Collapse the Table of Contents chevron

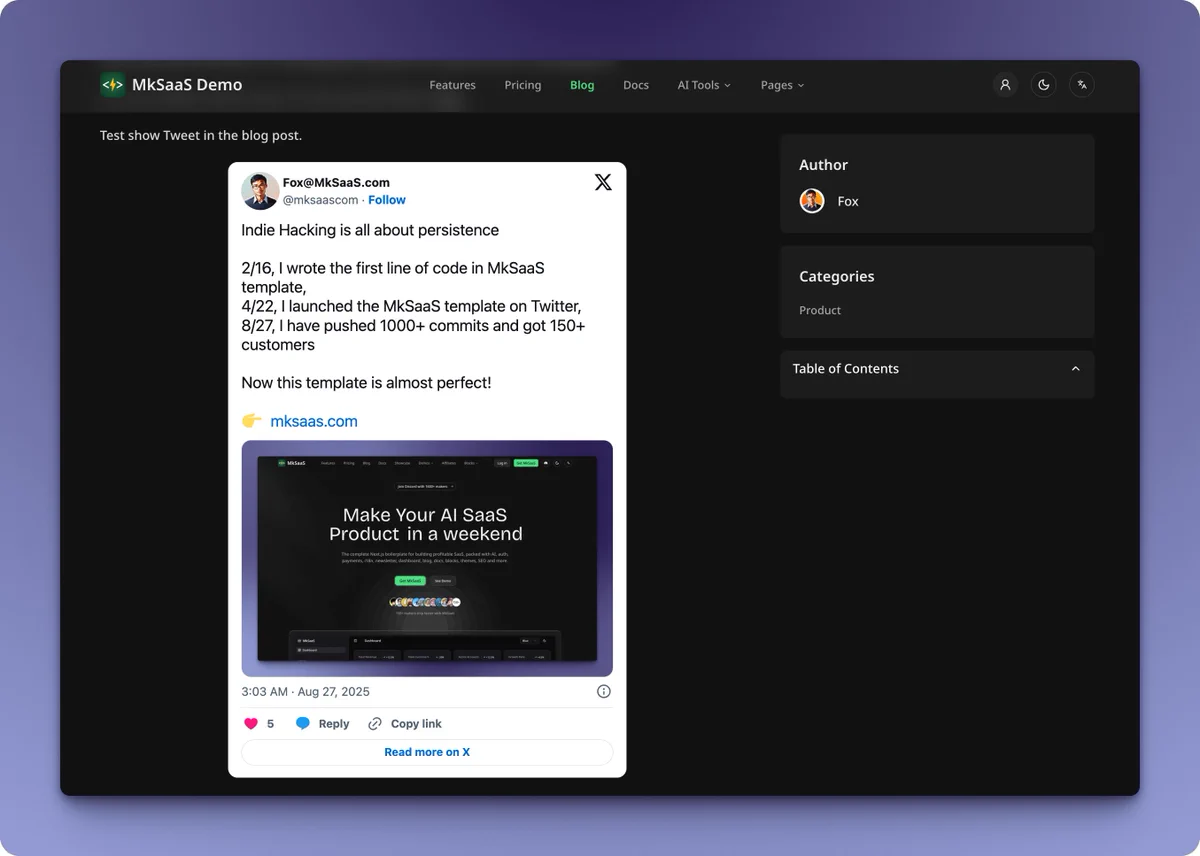[1076, 368]
